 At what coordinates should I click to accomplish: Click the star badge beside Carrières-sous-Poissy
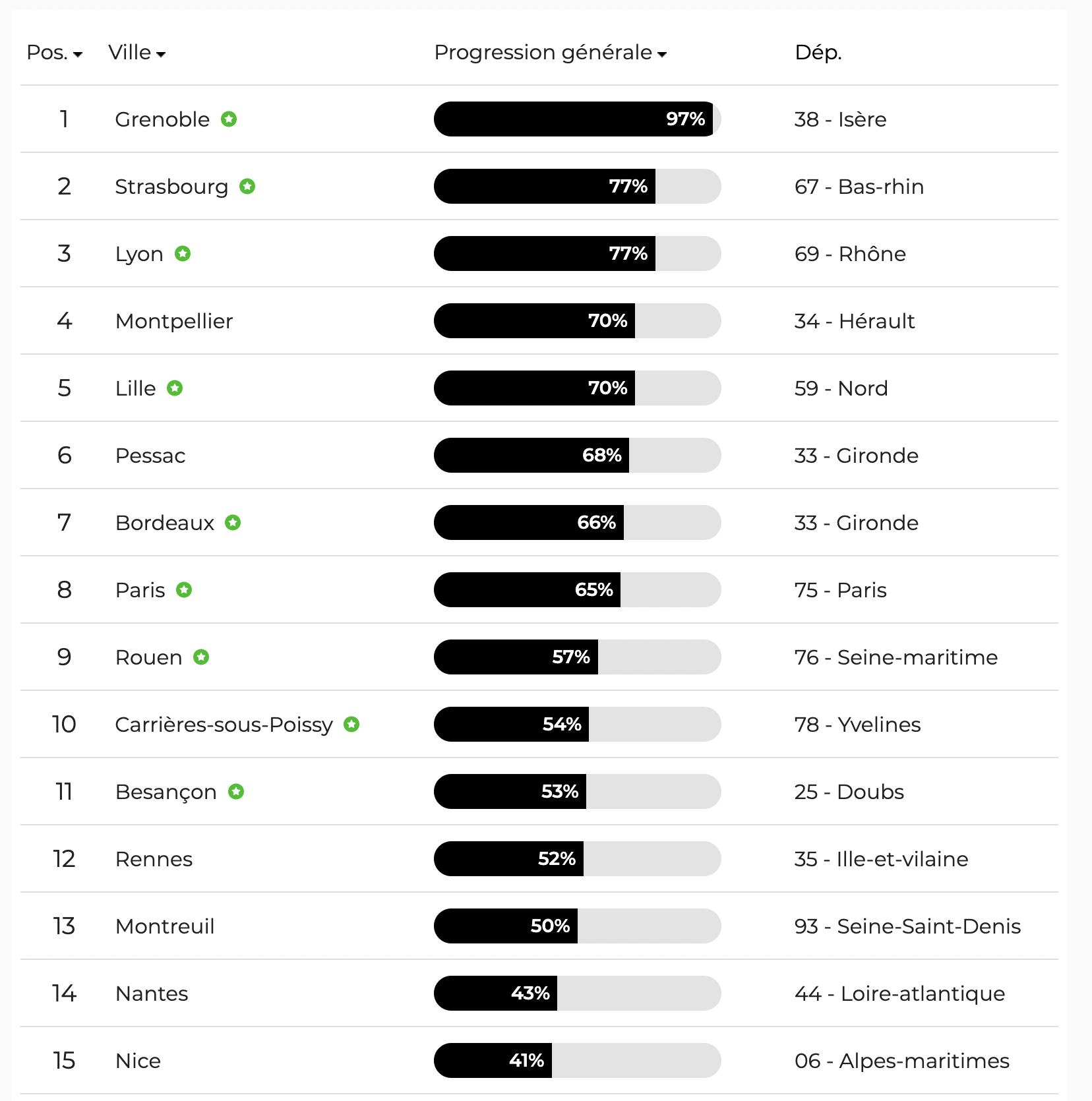[352, 725]
